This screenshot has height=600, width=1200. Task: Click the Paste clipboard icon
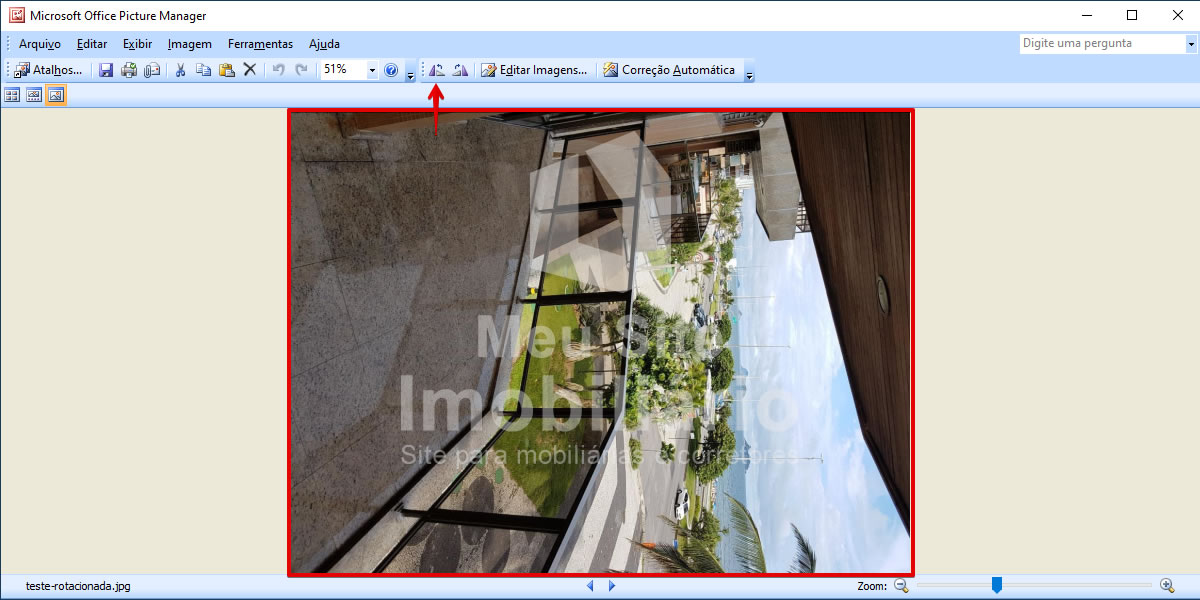point(226,70)
